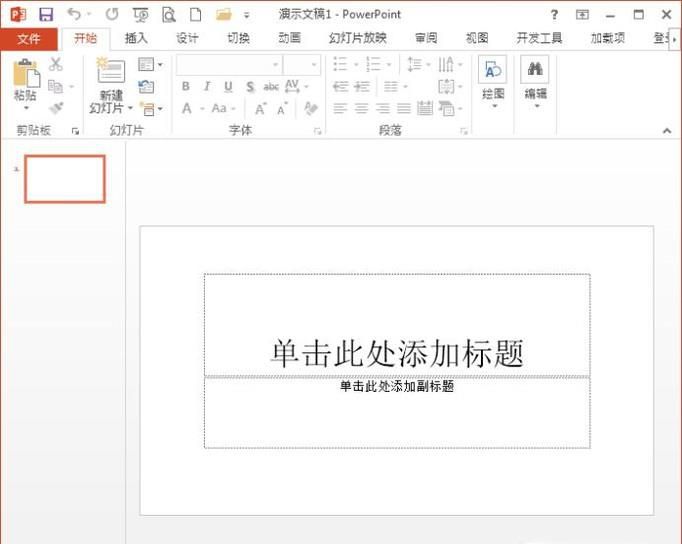Image resolution: width=682 pixels, height=544 pixels.
Task: Switch to the 插入 tab
Action: (x=136, y=38)
